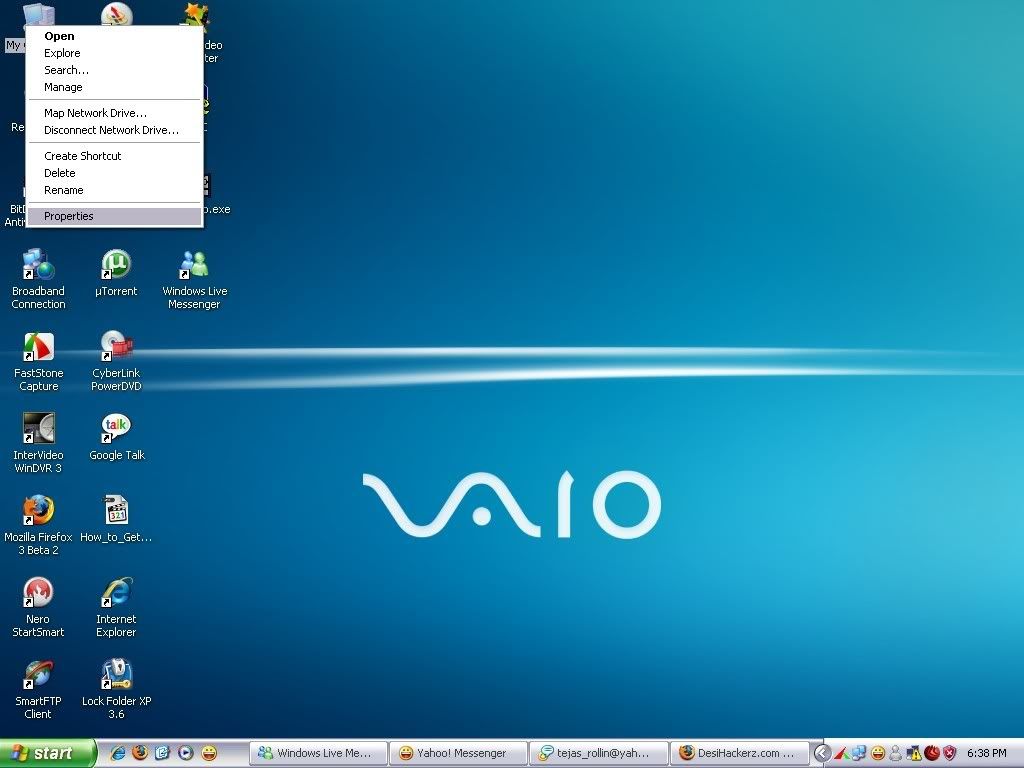1024x768 pixels.
Task: Click the Yahoo smiley tray icon
Action: coord(878,753)
